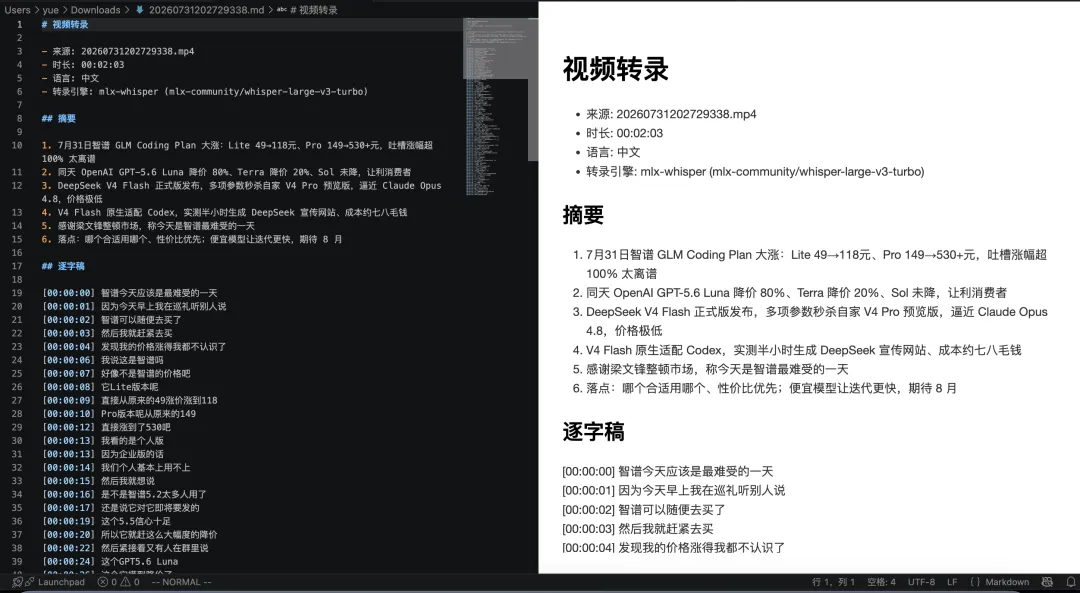Click editor summary line '5. 感谢梁文锋整顿市场'

pyautogui.click(x=148, y=226)
